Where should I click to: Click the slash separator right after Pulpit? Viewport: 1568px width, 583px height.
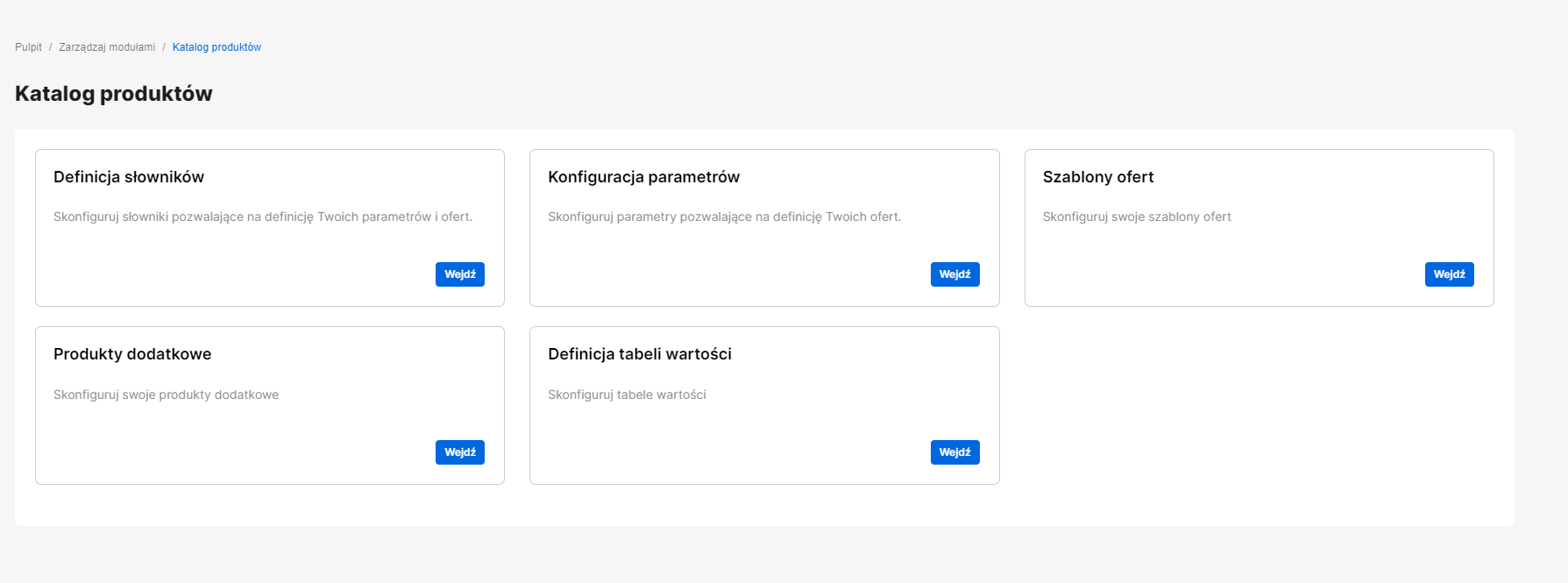(51, 47)
